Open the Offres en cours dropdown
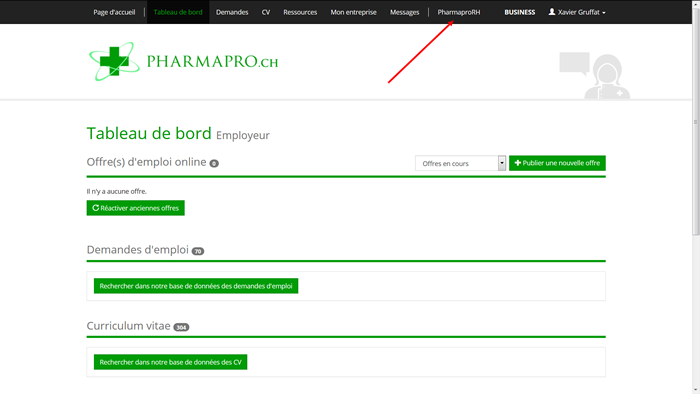This screenshot has width=700, height=394. click(460, 163)
